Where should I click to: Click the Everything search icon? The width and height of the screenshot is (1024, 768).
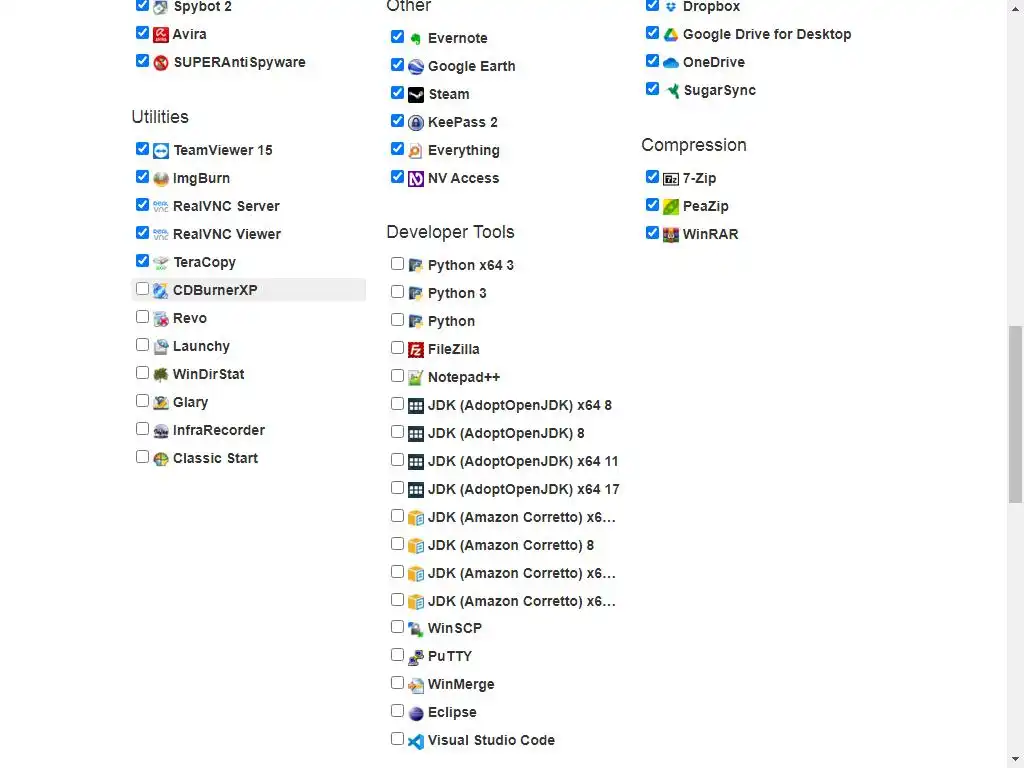[416, 151]
